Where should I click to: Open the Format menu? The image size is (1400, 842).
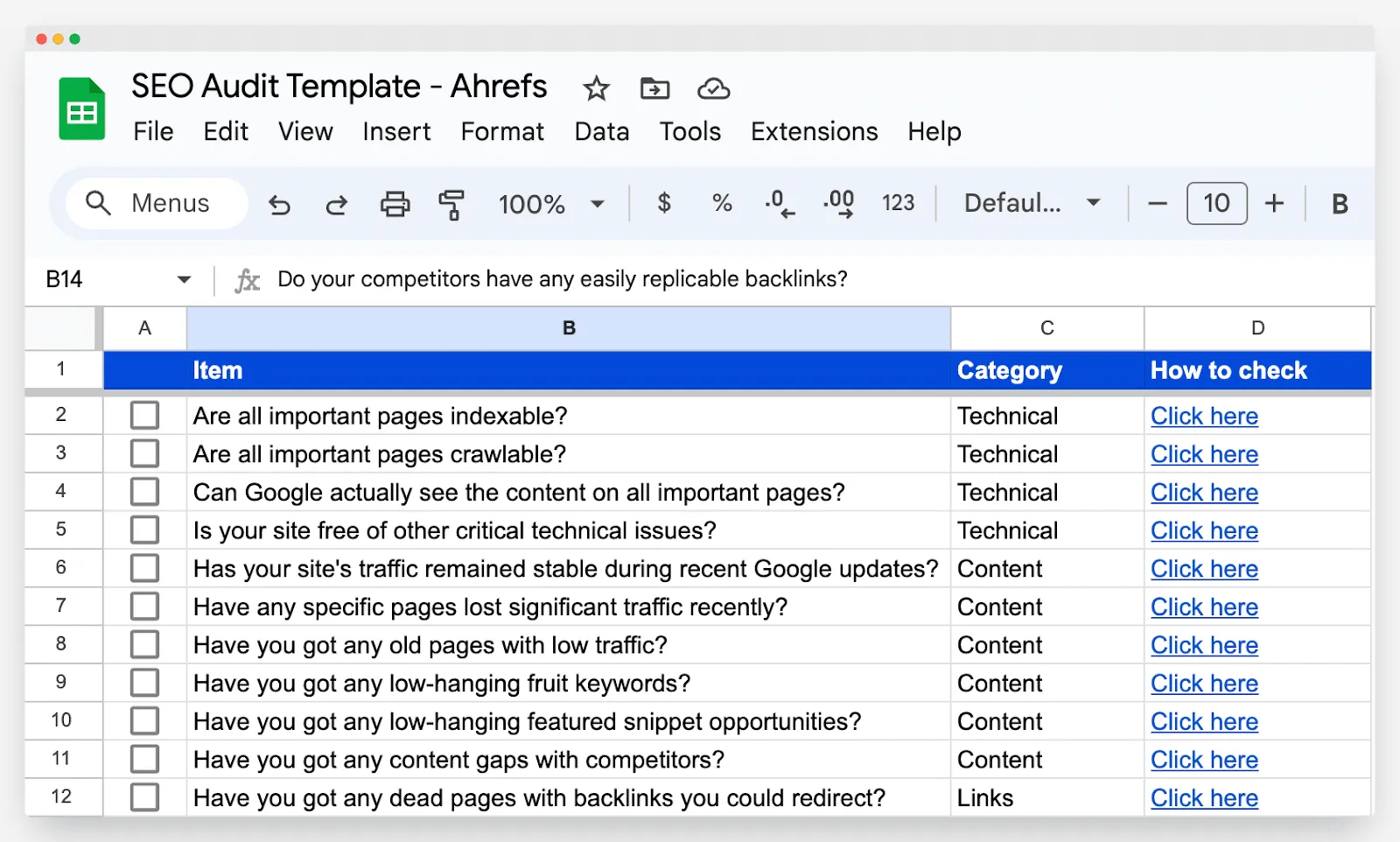point(501,131)
